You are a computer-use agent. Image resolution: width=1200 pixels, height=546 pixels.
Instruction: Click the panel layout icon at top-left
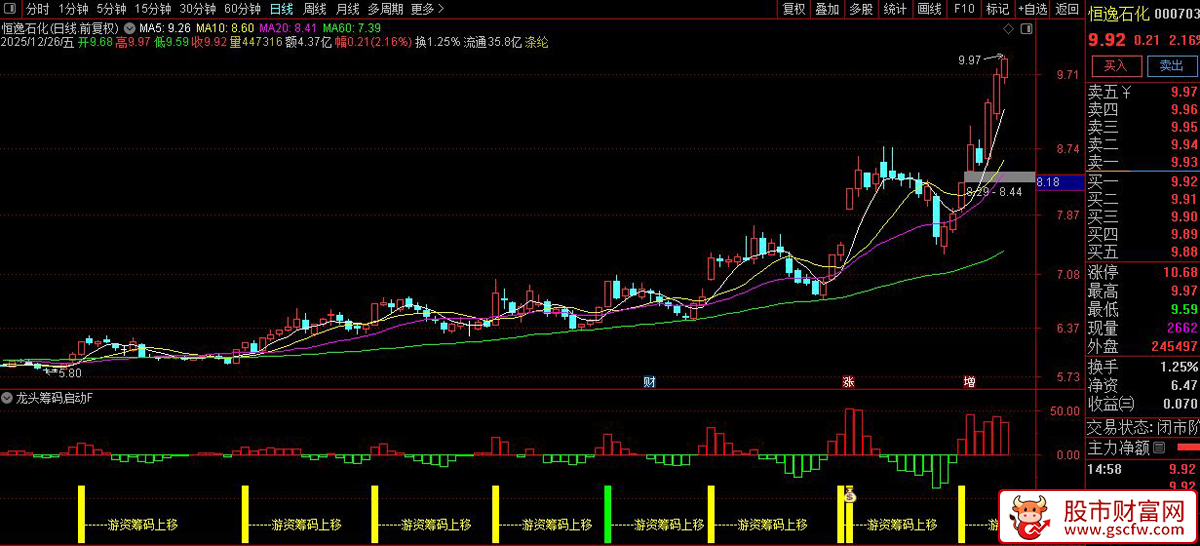coord(10,9)
